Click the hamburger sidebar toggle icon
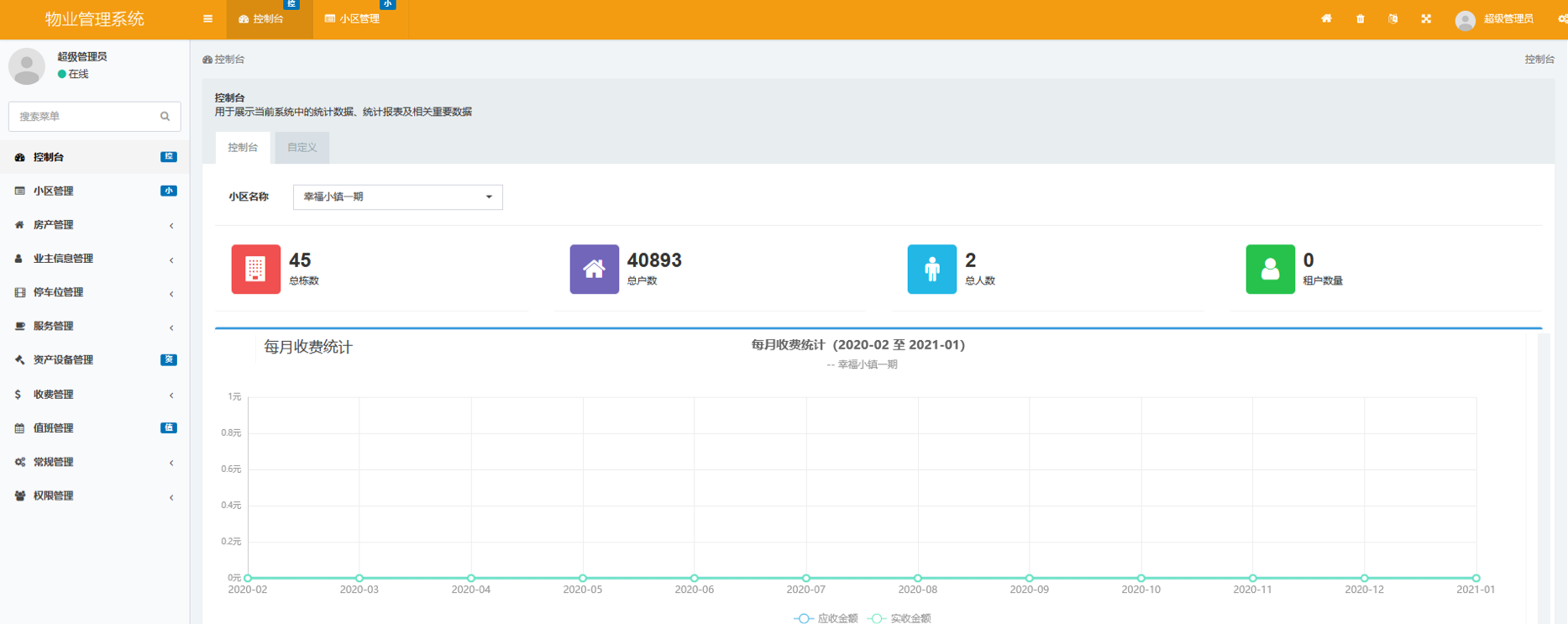 (x=207, y=18)
